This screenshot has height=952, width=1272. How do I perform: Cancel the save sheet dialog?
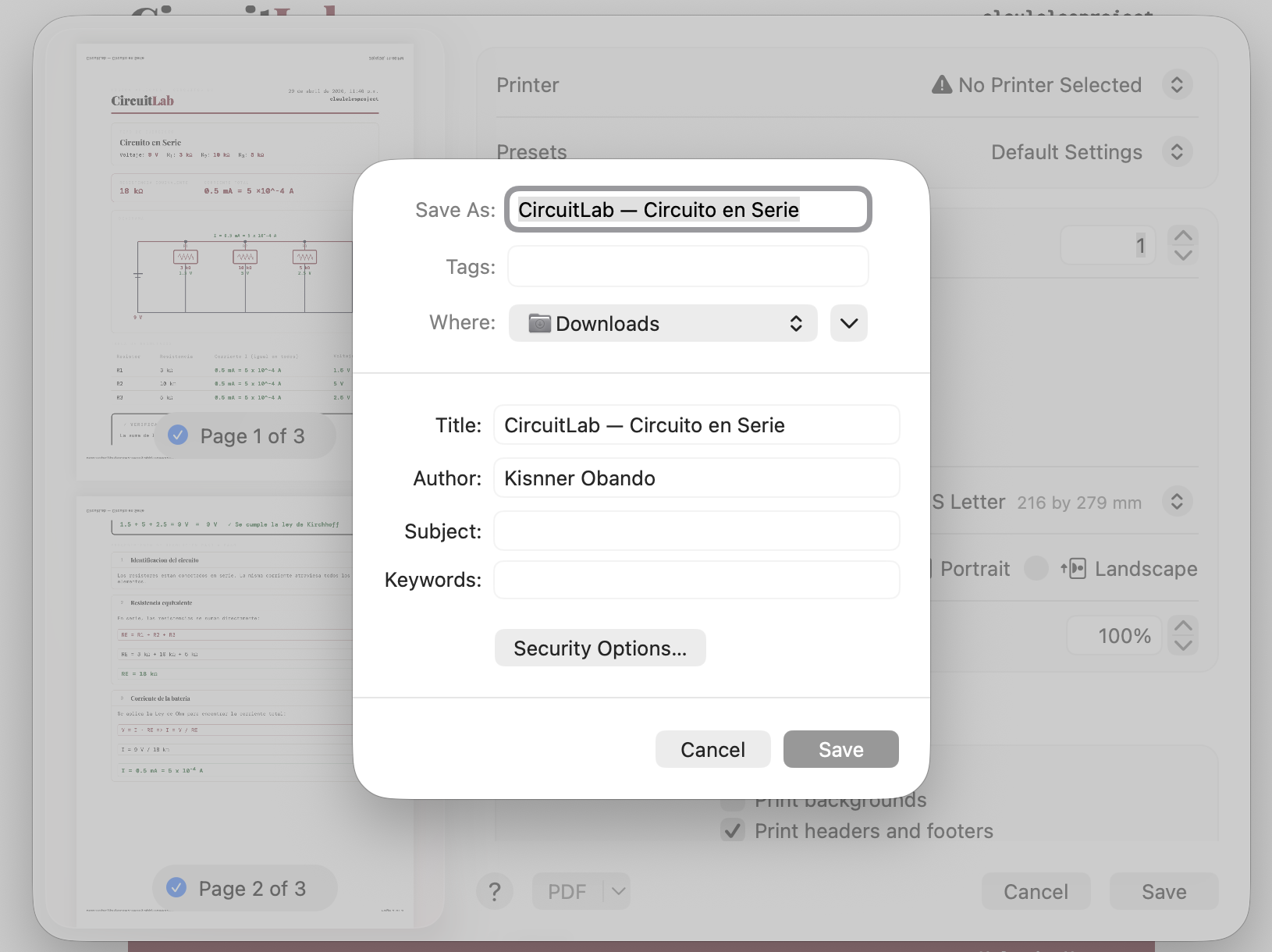pos(712,749)
